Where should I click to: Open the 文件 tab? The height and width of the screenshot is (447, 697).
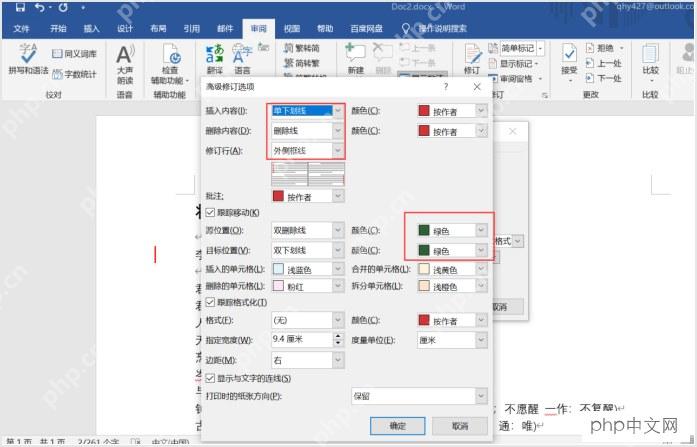21,28
